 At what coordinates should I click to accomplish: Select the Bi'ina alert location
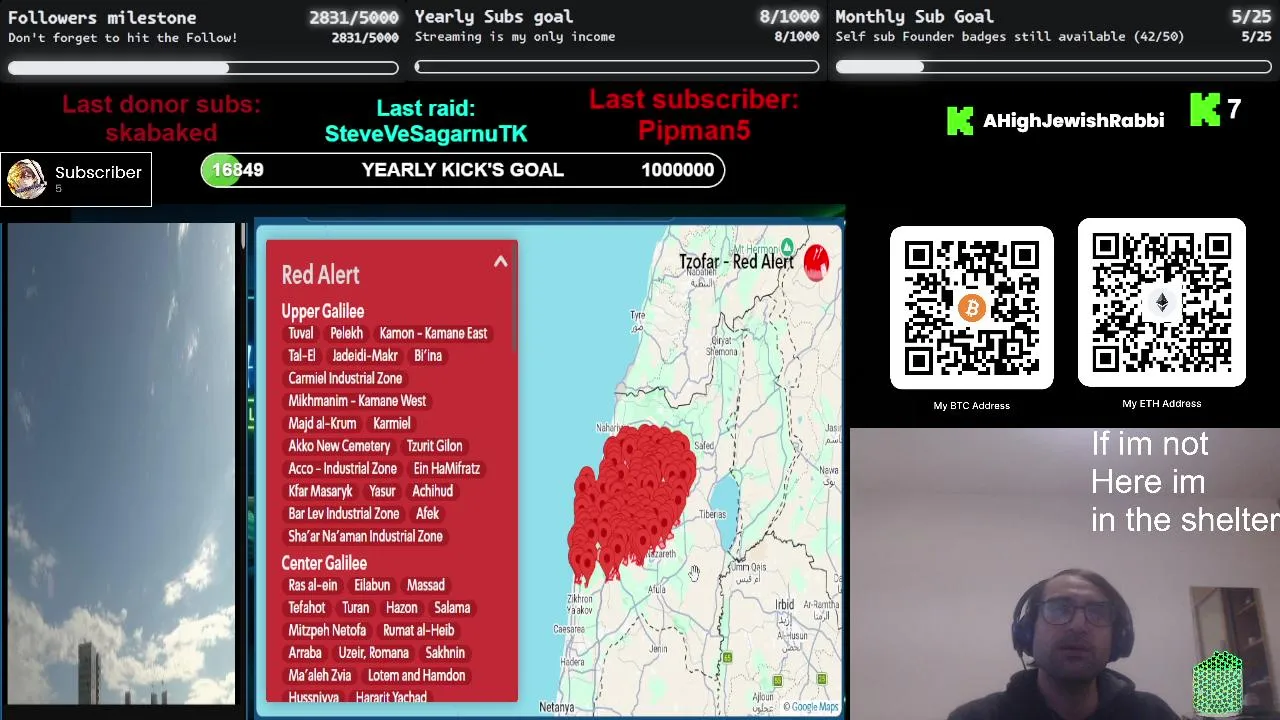[428, 356]
